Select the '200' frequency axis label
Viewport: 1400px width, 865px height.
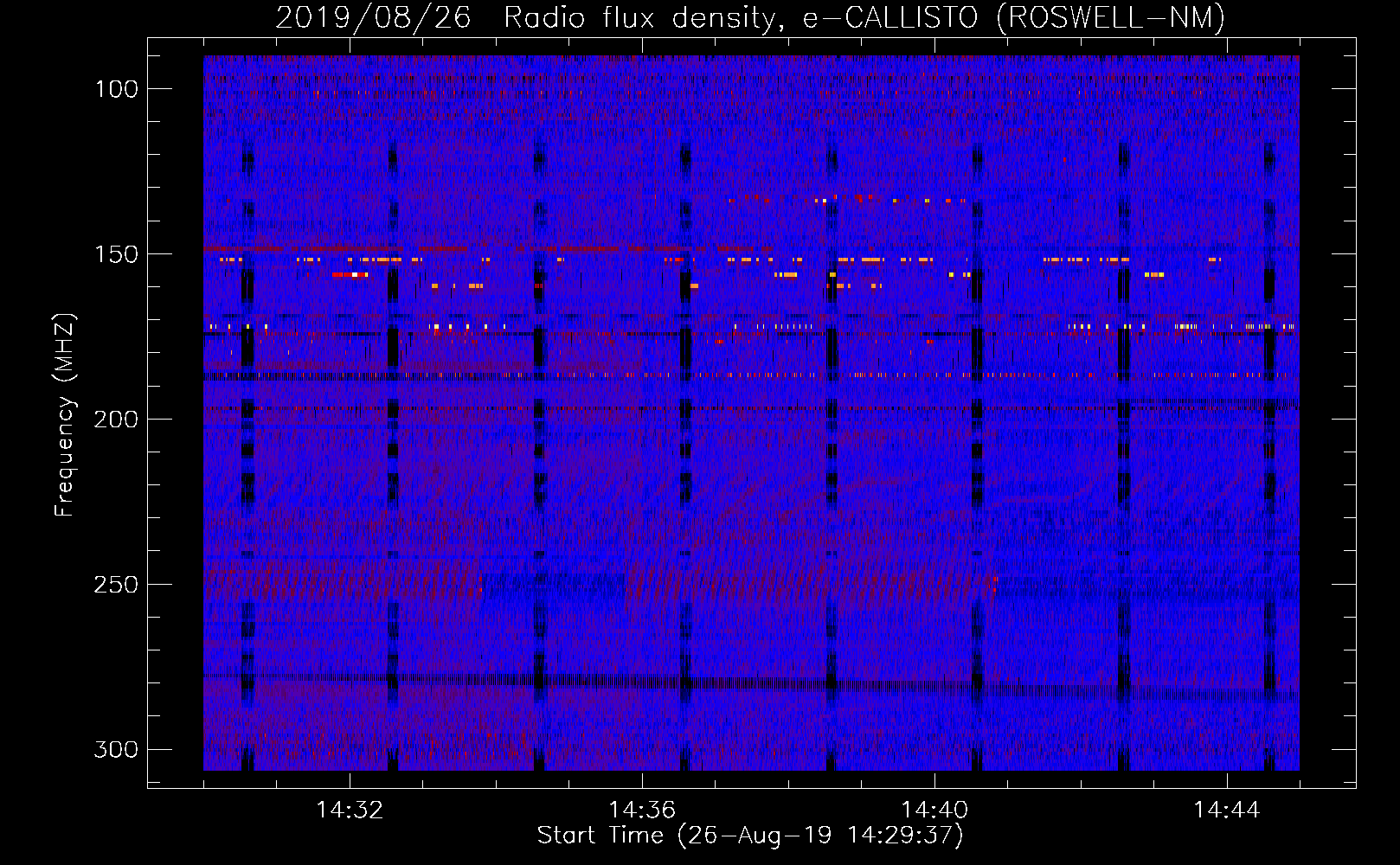click(x=116, y=420)
